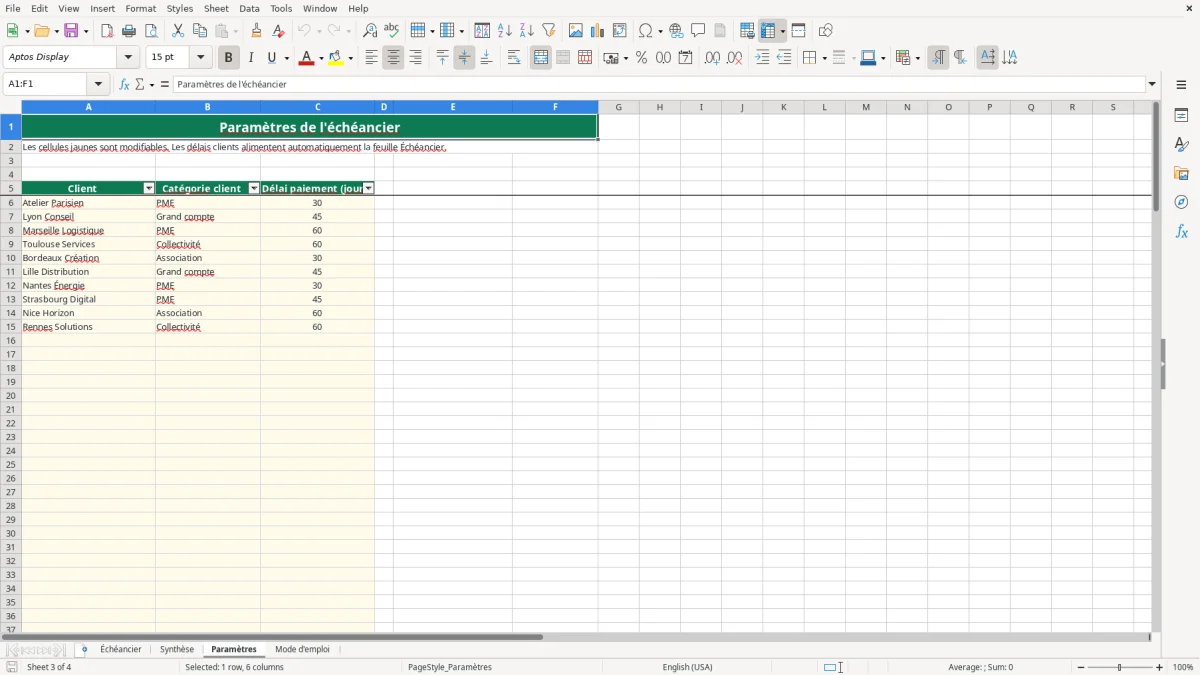Copy the selection to clipboard
This screenshot has height=675, width=1200.
click(x=200, y=31)
